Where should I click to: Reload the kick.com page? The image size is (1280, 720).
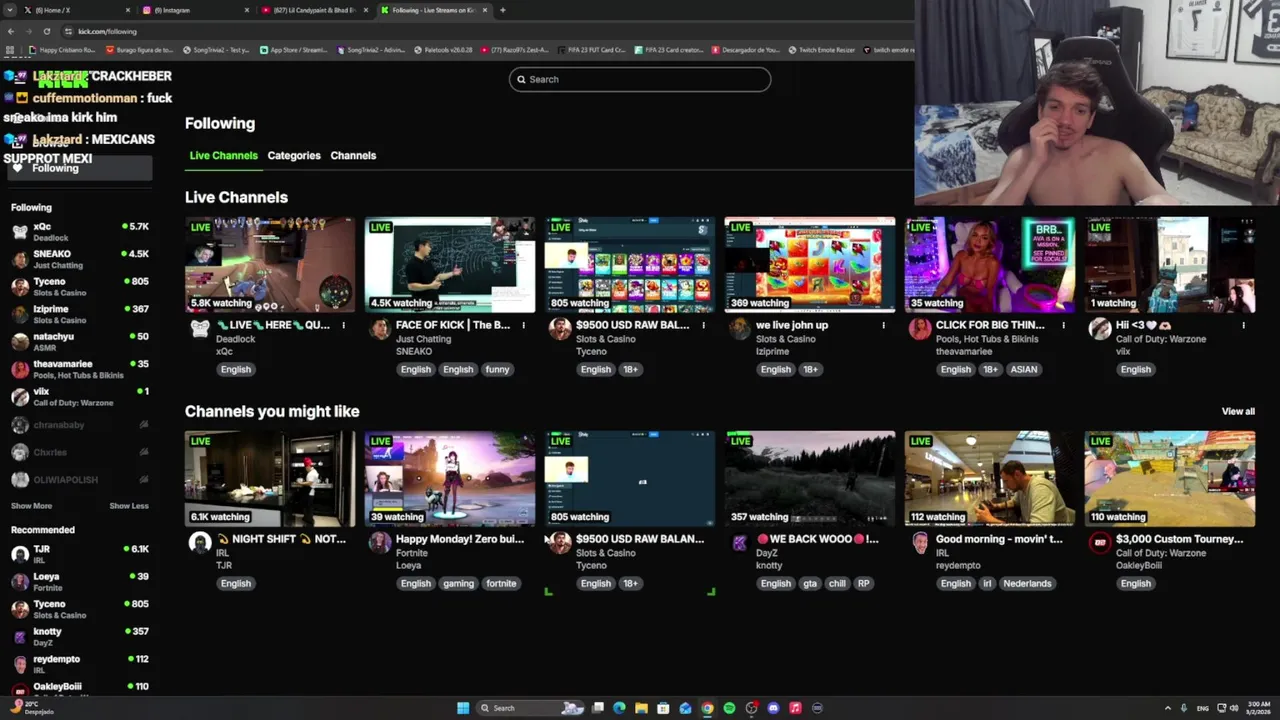tap(46, 31)
